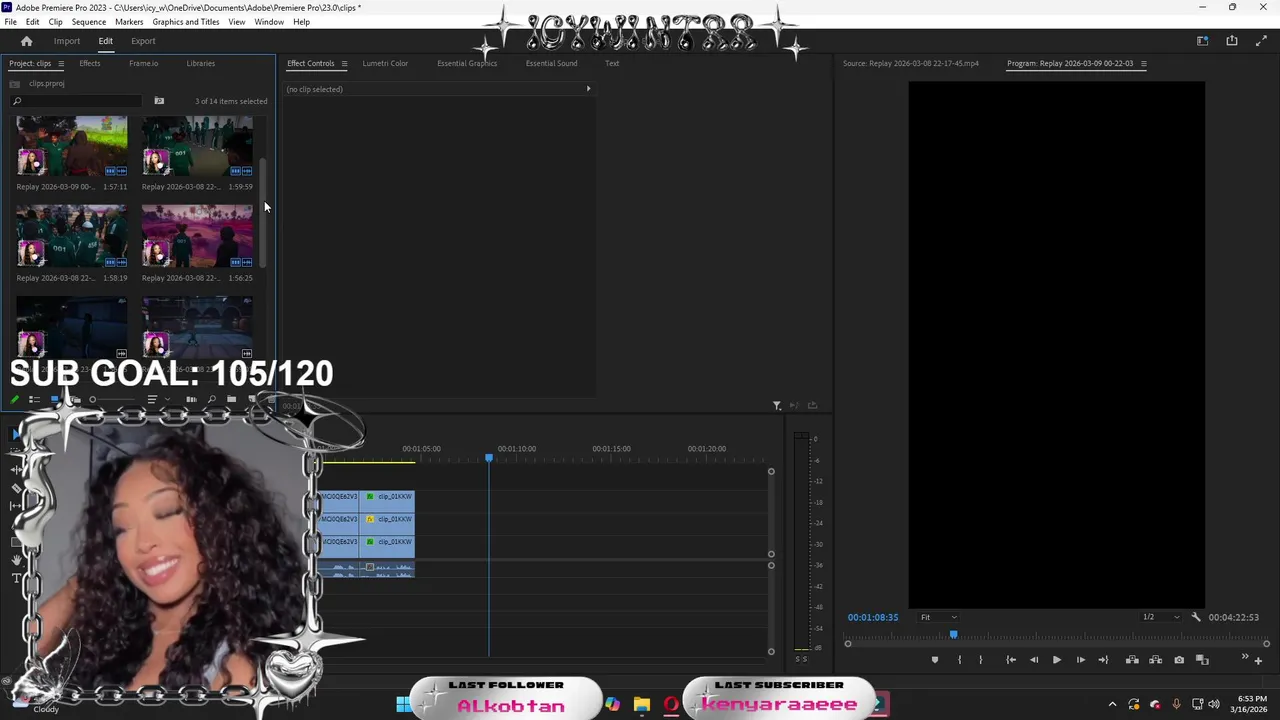
Task: Select the Ripple Edit tool
Action: [17, 470]
